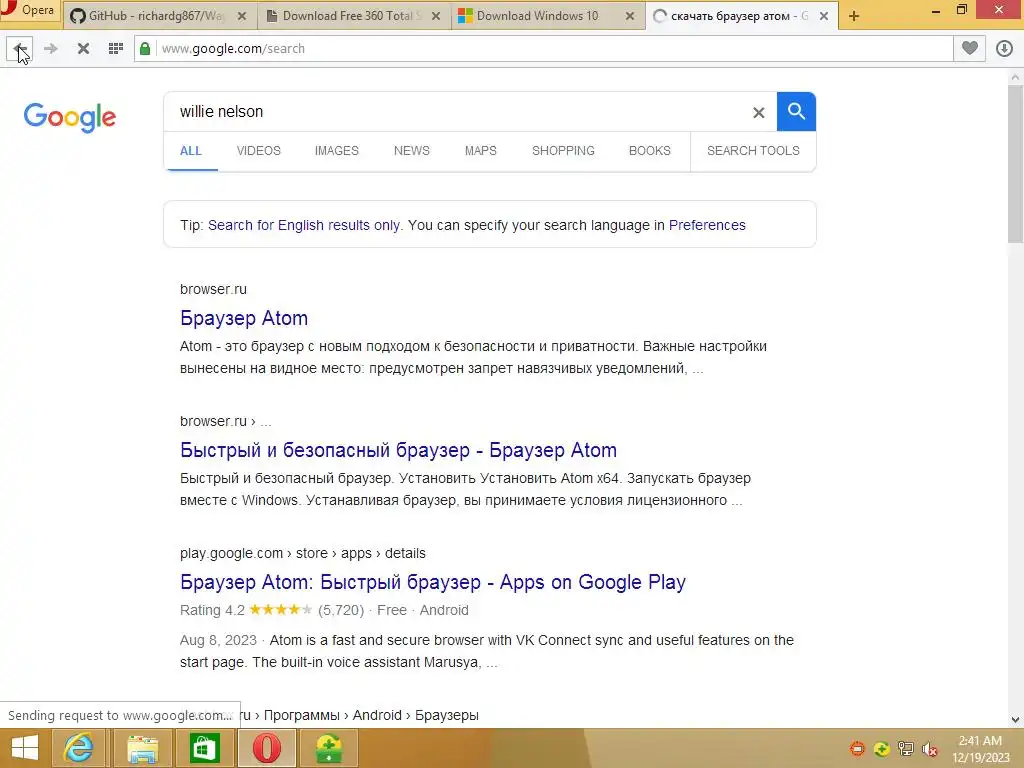Close the скачать браузер атом tab

click(824, 16)
